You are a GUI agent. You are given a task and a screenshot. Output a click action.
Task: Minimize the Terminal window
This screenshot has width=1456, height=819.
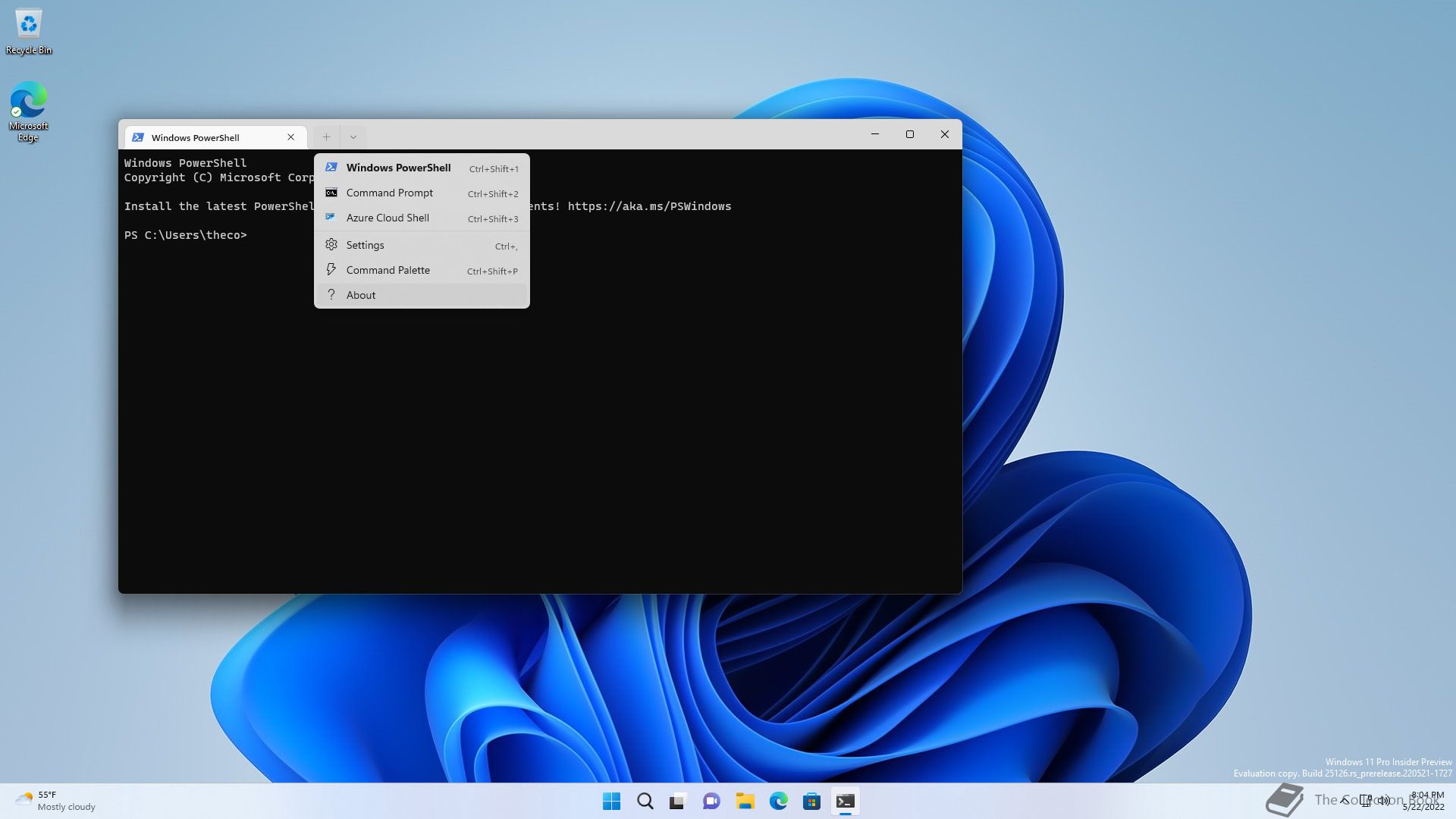coord(875,134)
